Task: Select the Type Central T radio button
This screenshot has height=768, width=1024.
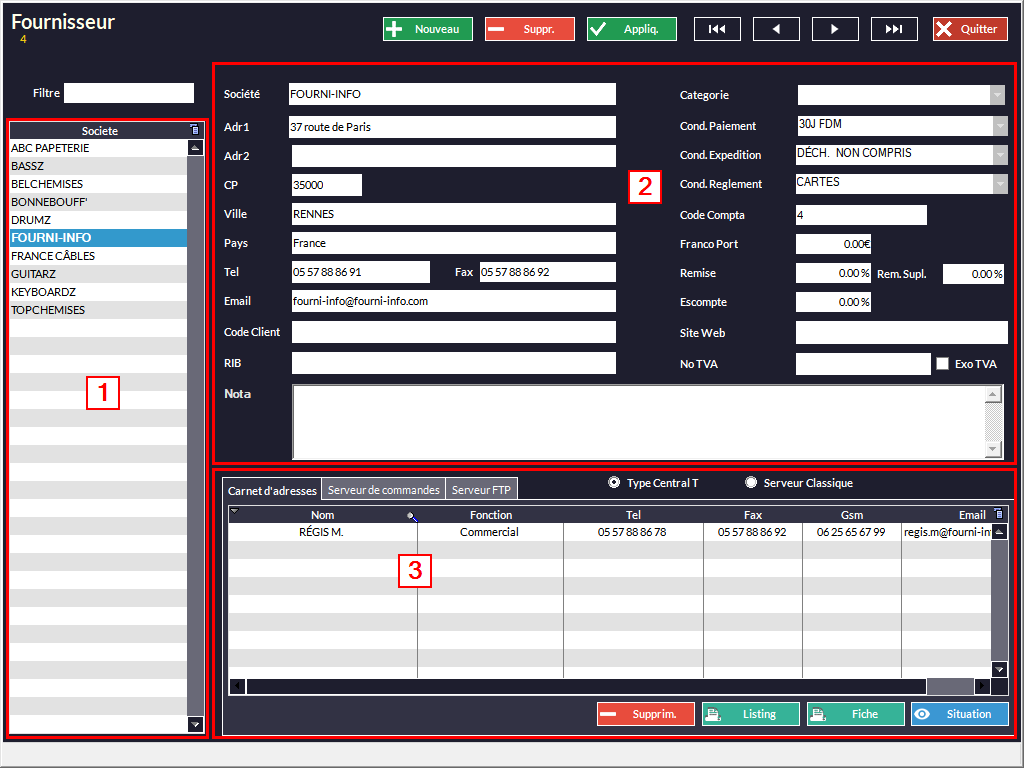Action: [614, 483]
